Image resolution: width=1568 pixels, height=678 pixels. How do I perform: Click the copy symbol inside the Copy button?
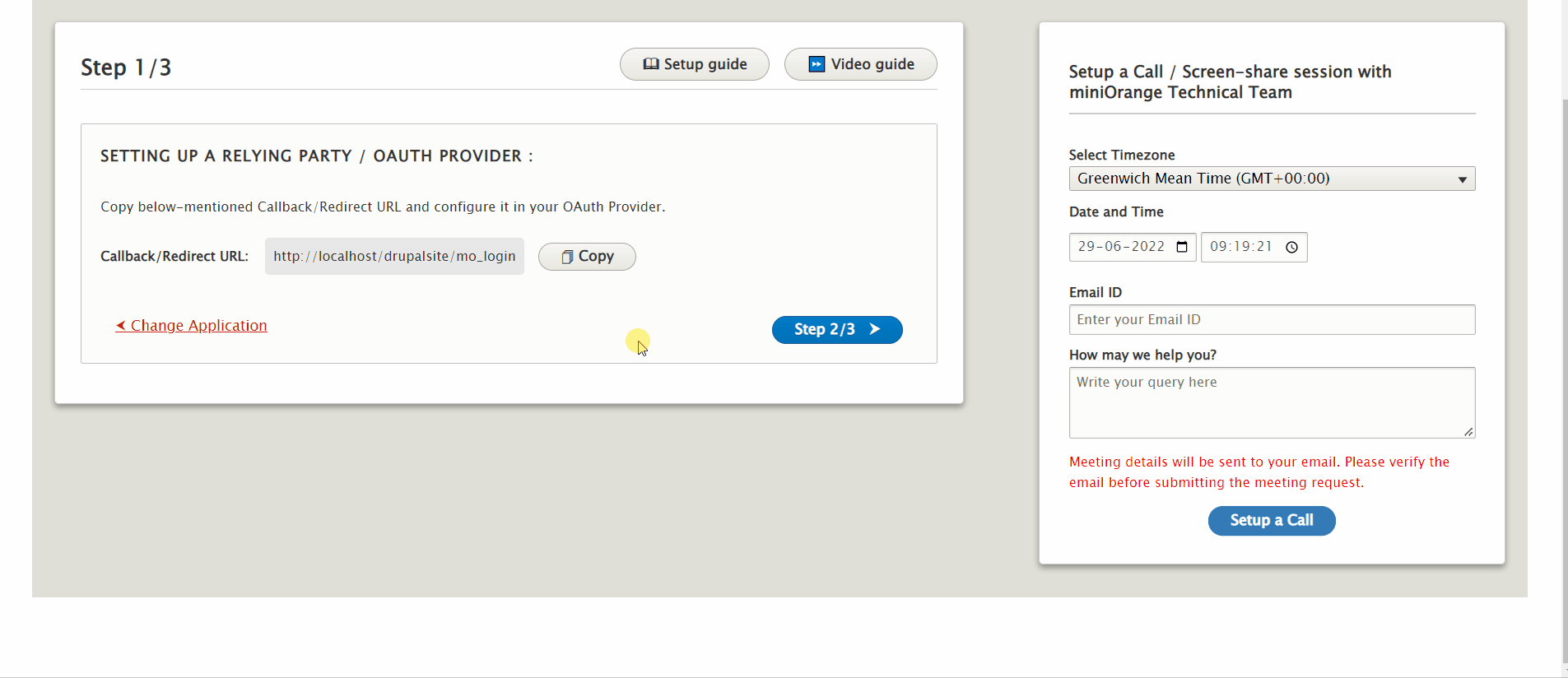pos(568,256)
